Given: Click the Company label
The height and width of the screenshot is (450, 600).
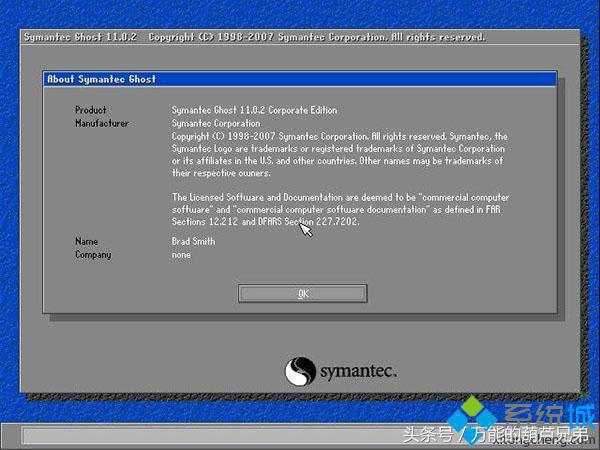Looking at the screenshot, I should [93, 255].
